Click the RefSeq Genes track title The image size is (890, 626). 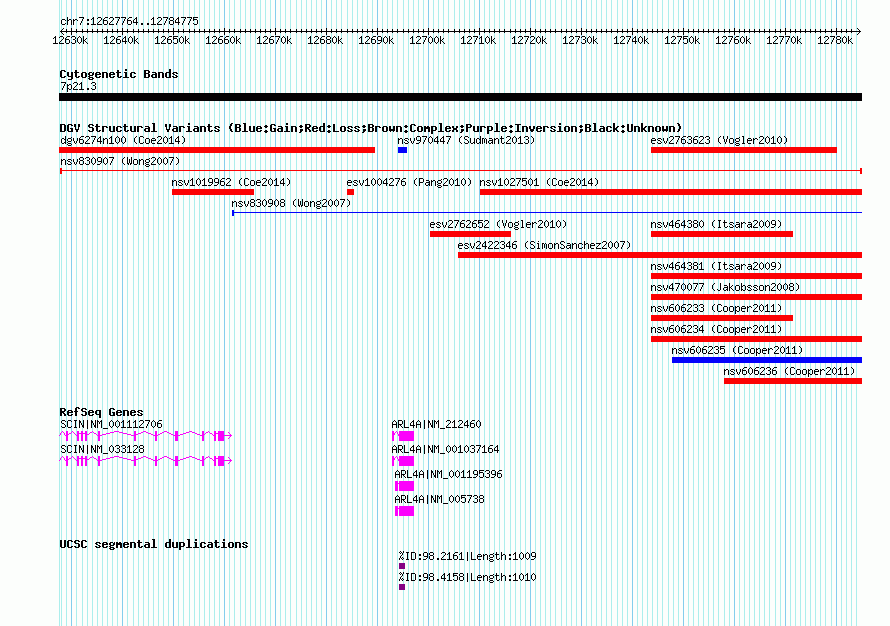coord(101,412)
